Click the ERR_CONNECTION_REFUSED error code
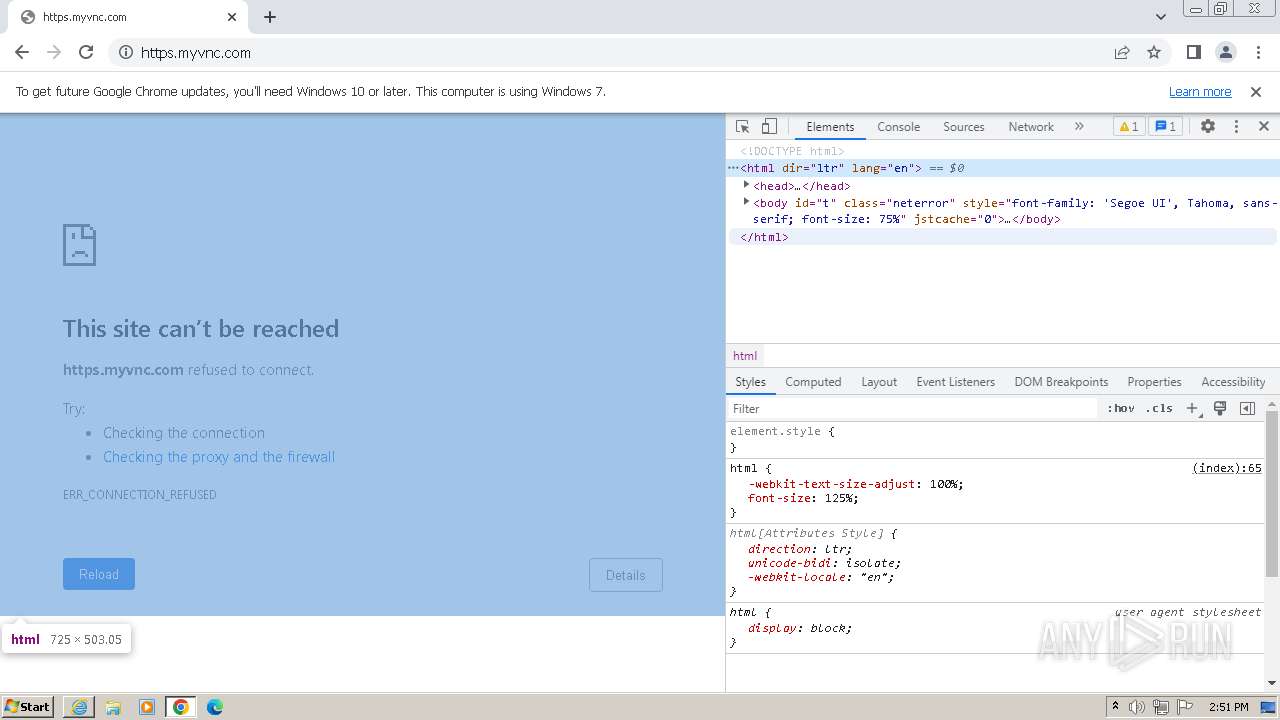 point(140,495)
